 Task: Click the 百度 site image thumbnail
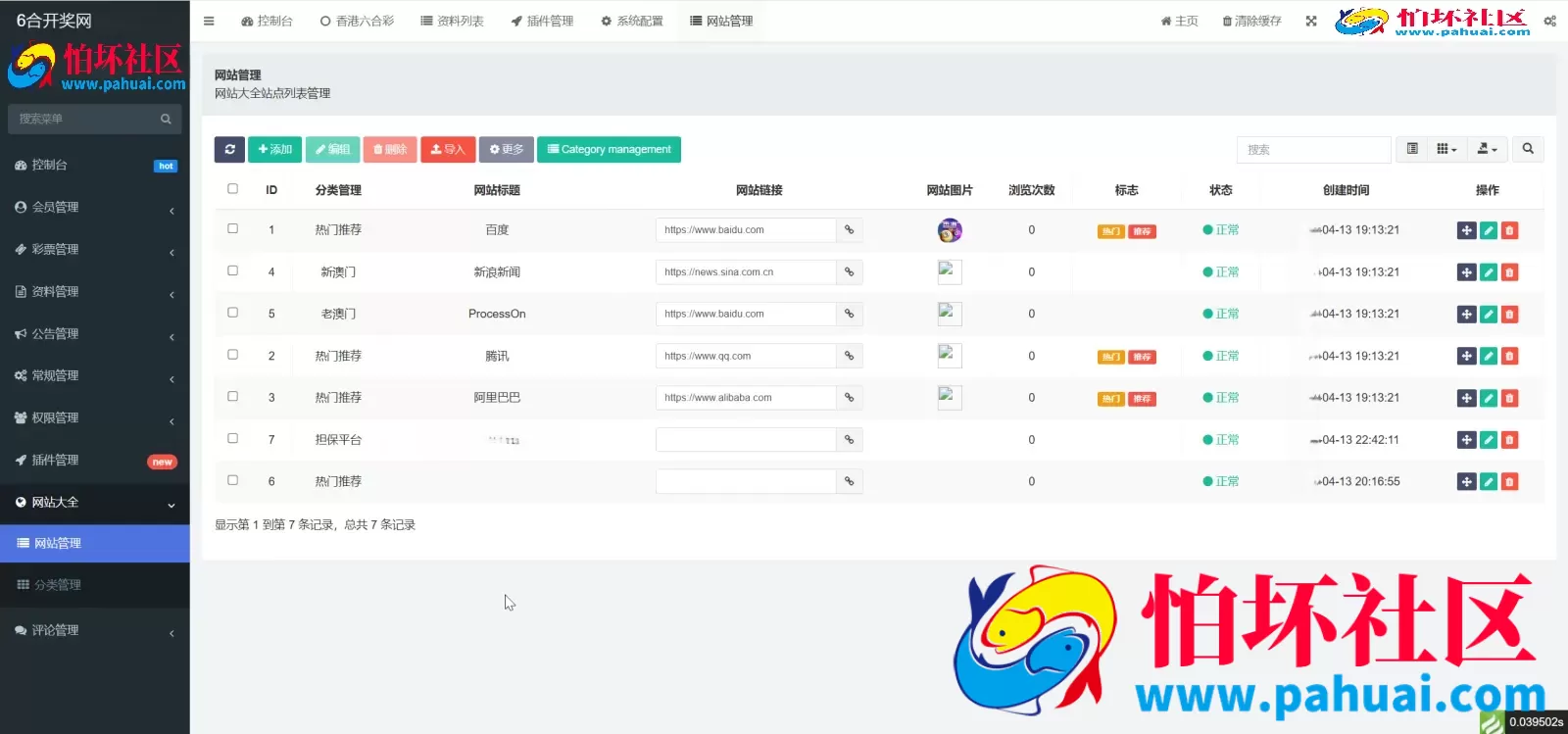(950, 230)
